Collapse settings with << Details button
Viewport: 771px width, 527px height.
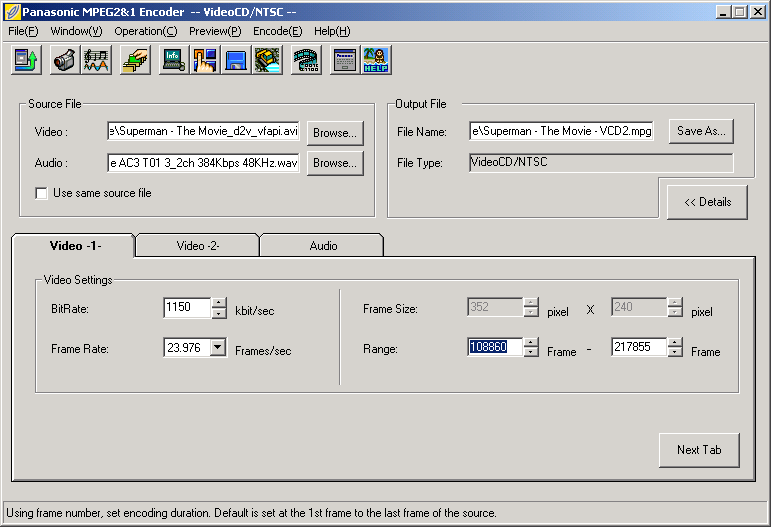pos(707,202)
